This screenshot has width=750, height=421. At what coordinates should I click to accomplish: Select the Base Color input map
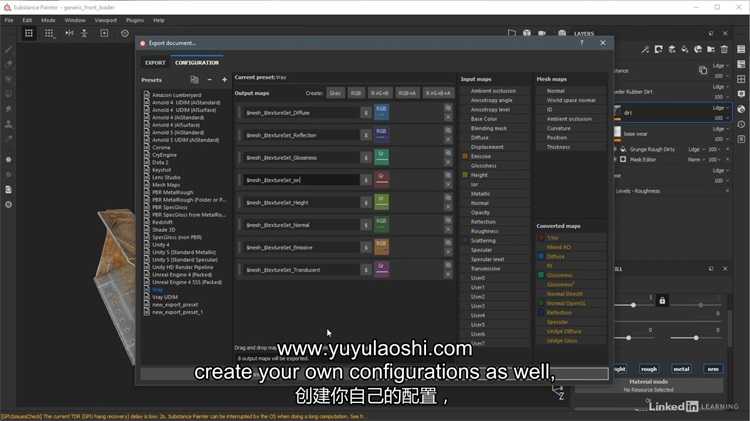point(484,119)
